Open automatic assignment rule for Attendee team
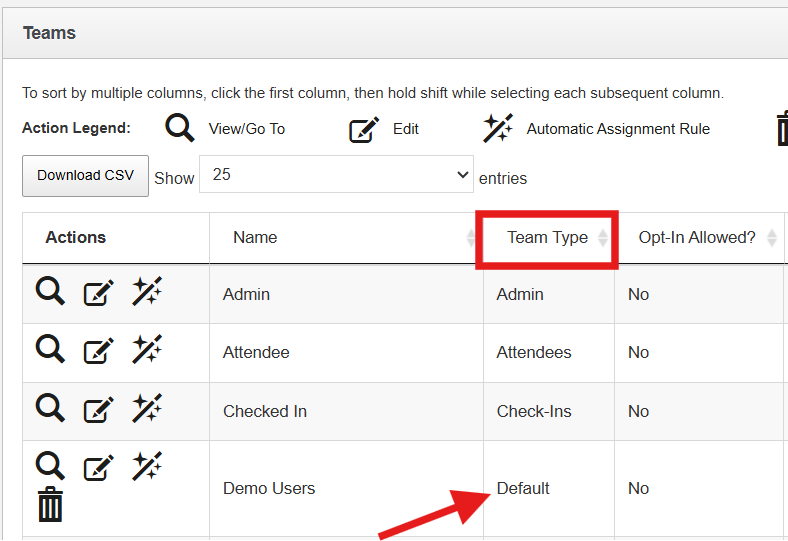The height and width of the screenshot is (541, 788). pos(147,350)
